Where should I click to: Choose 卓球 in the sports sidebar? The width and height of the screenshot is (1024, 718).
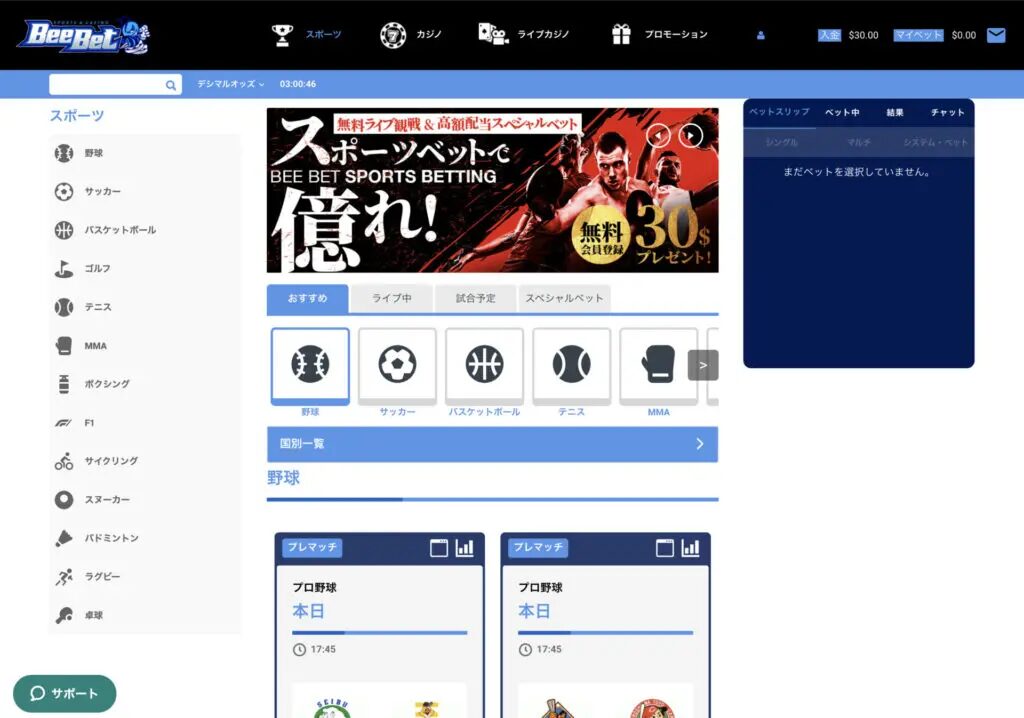coord(144,615)
